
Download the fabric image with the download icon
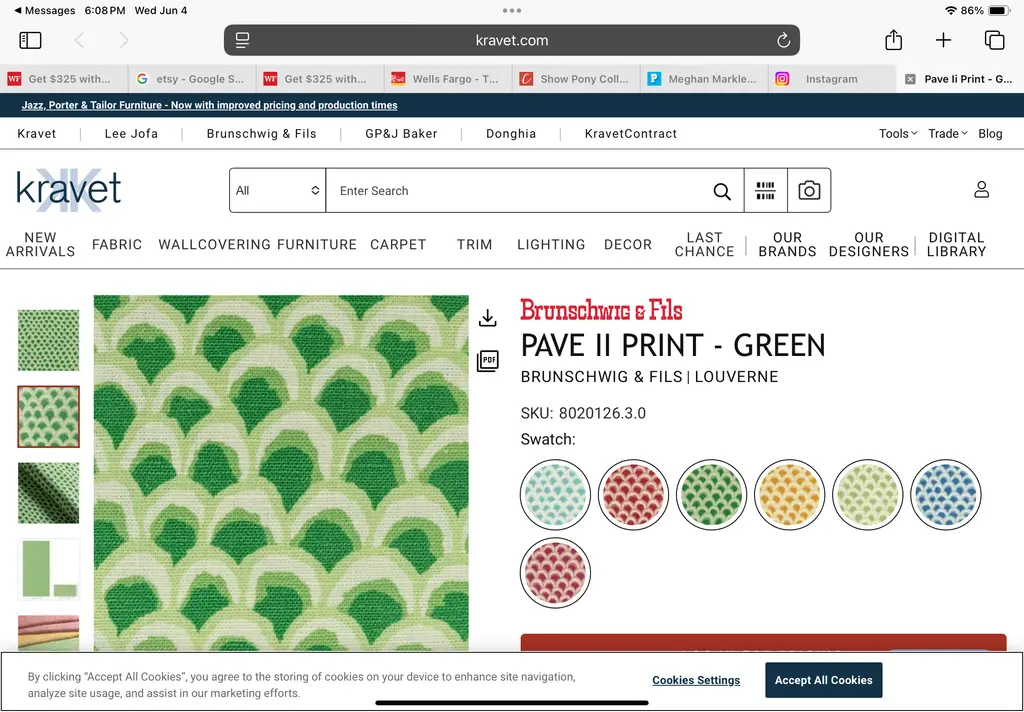488,318
